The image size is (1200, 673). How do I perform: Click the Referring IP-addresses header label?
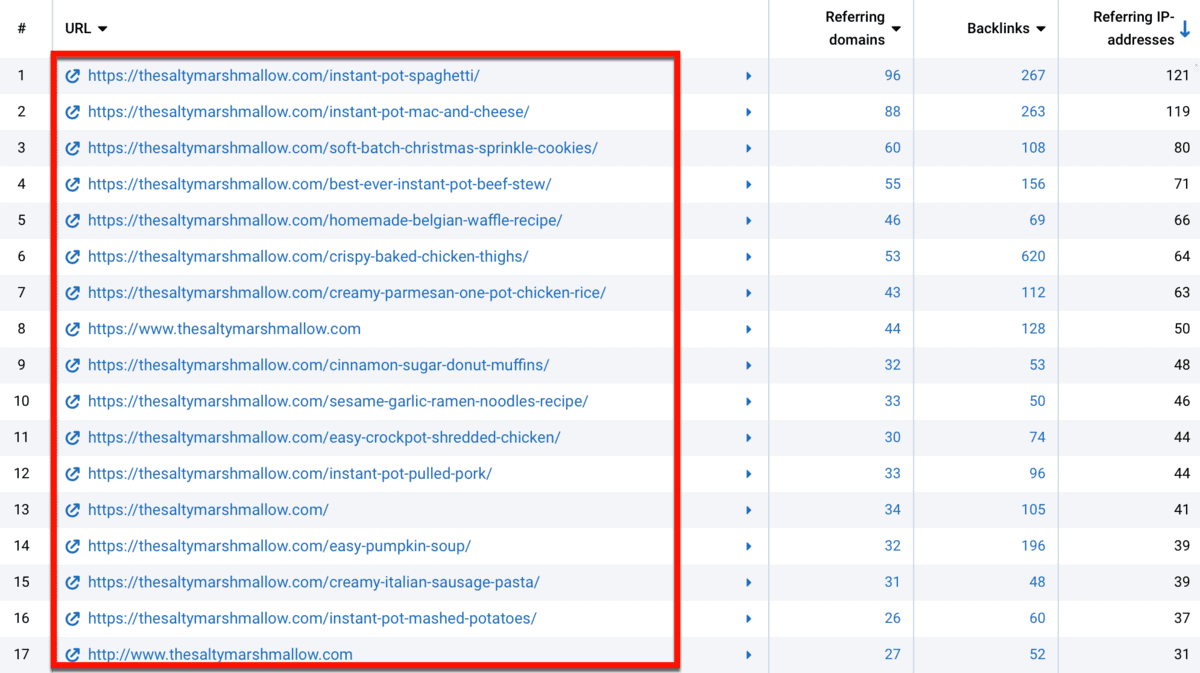(1134, 29)
